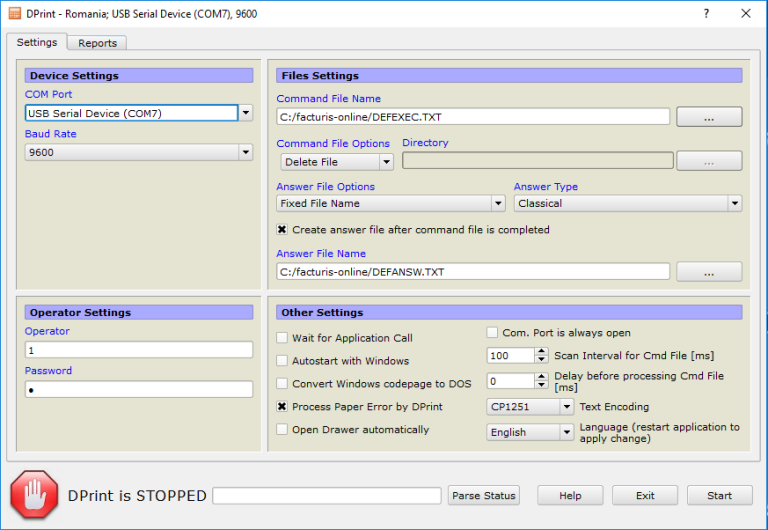Decrease Delay before processing Cmd File value
The height and width of the screenshot is (530, 768).
pos(541,385)
